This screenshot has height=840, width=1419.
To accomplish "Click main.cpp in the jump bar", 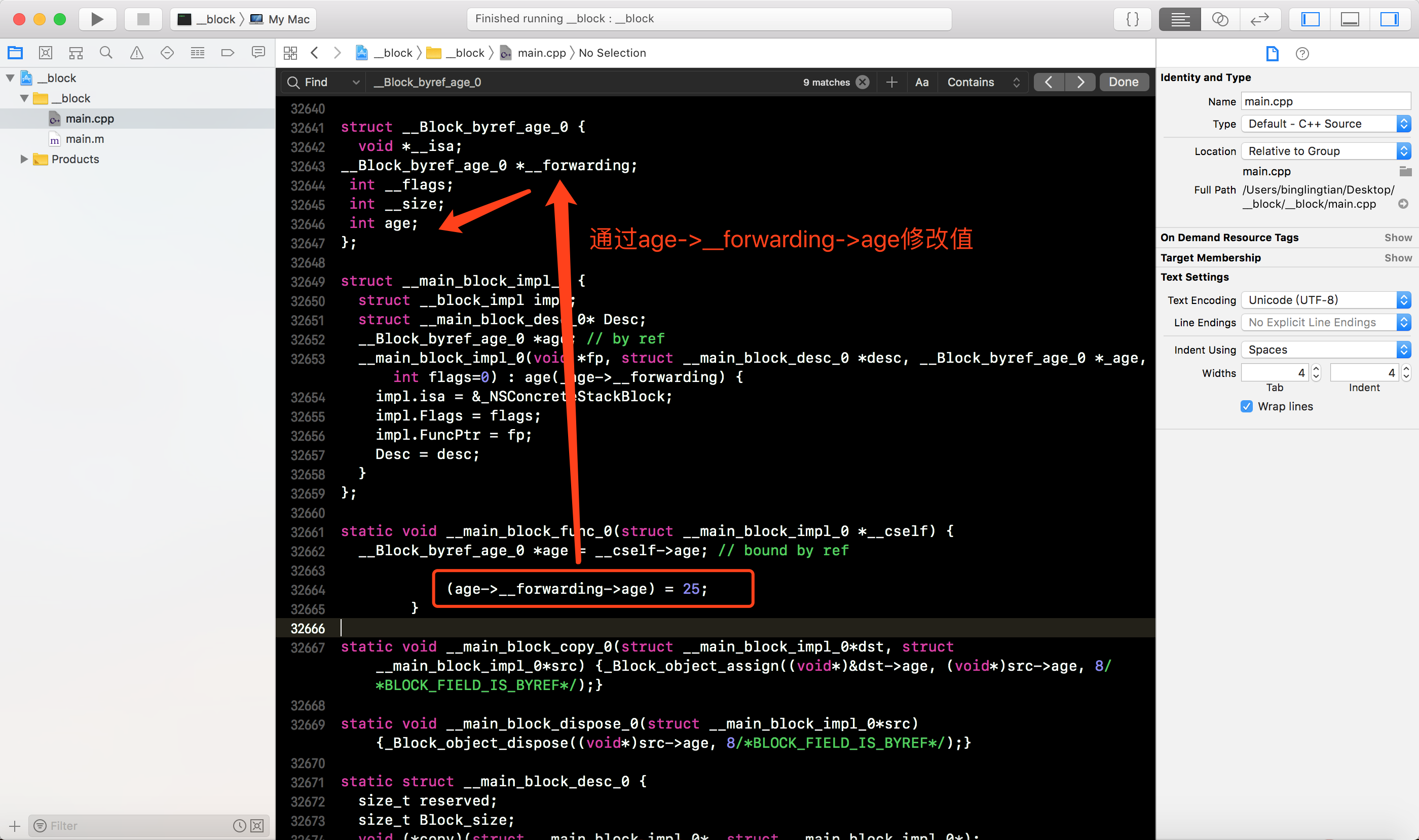I will [534, 53].
